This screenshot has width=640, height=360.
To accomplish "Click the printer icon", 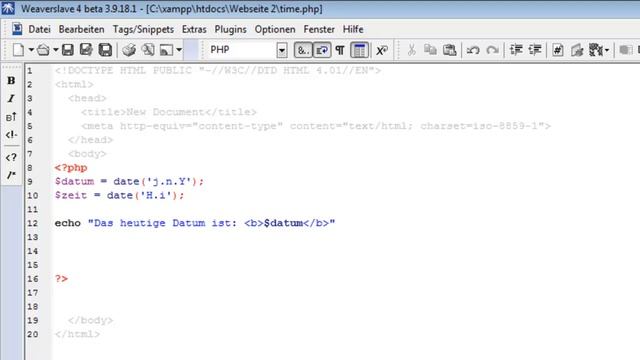I will (x=129, y=50).
